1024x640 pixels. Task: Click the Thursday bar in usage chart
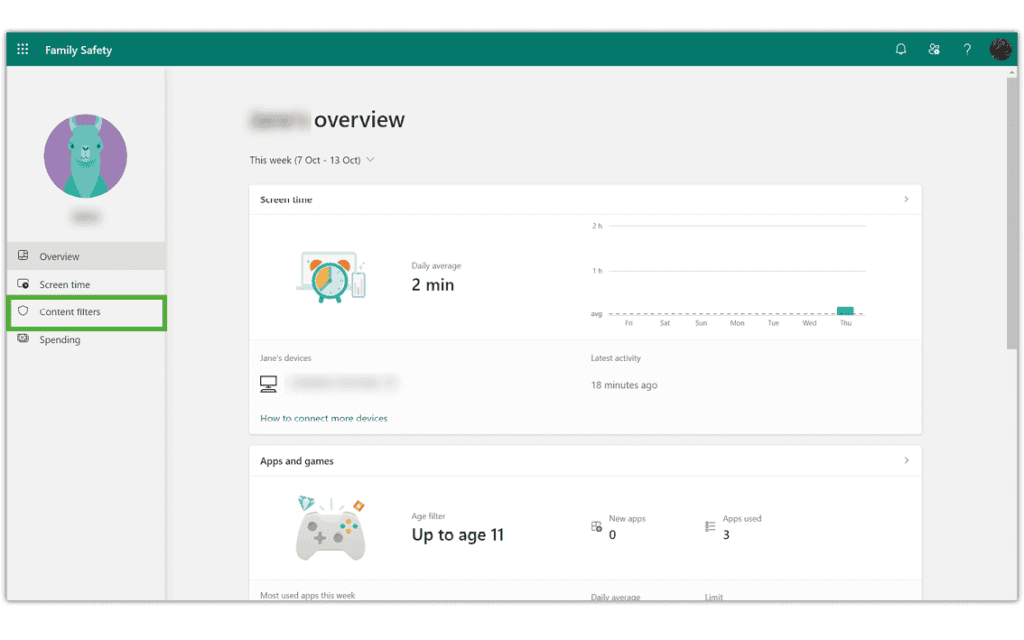pyautogui.click(x=845, y=311)
